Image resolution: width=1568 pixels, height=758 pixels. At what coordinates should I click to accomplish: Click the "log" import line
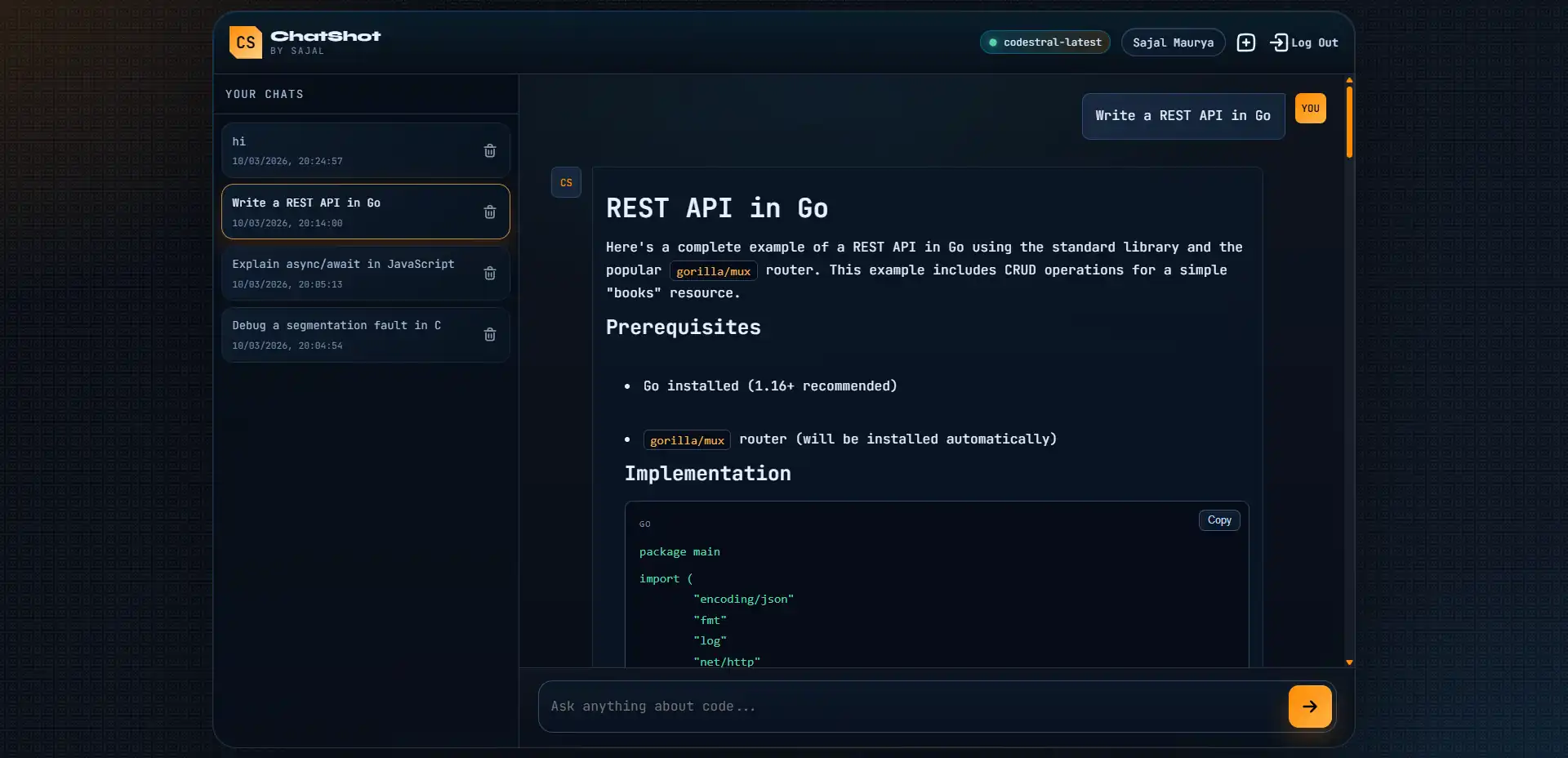[710, 641]
